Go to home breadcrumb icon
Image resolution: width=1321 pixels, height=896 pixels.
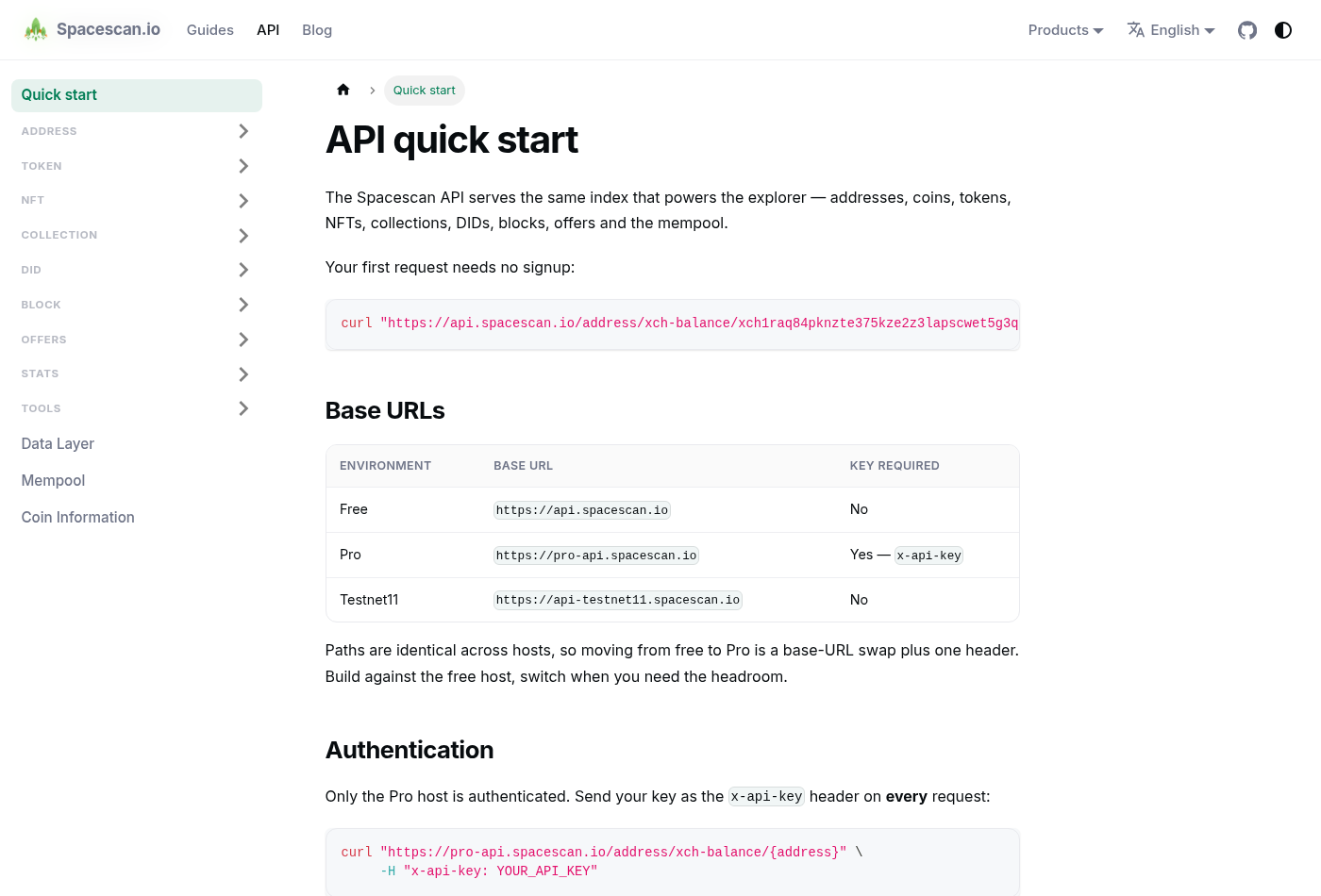pyautogui.click(x=343, y=90)
